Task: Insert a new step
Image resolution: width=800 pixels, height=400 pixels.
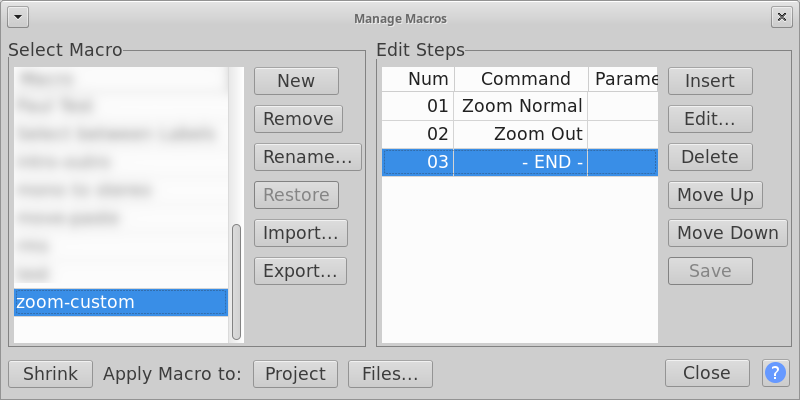Action: 710,81
